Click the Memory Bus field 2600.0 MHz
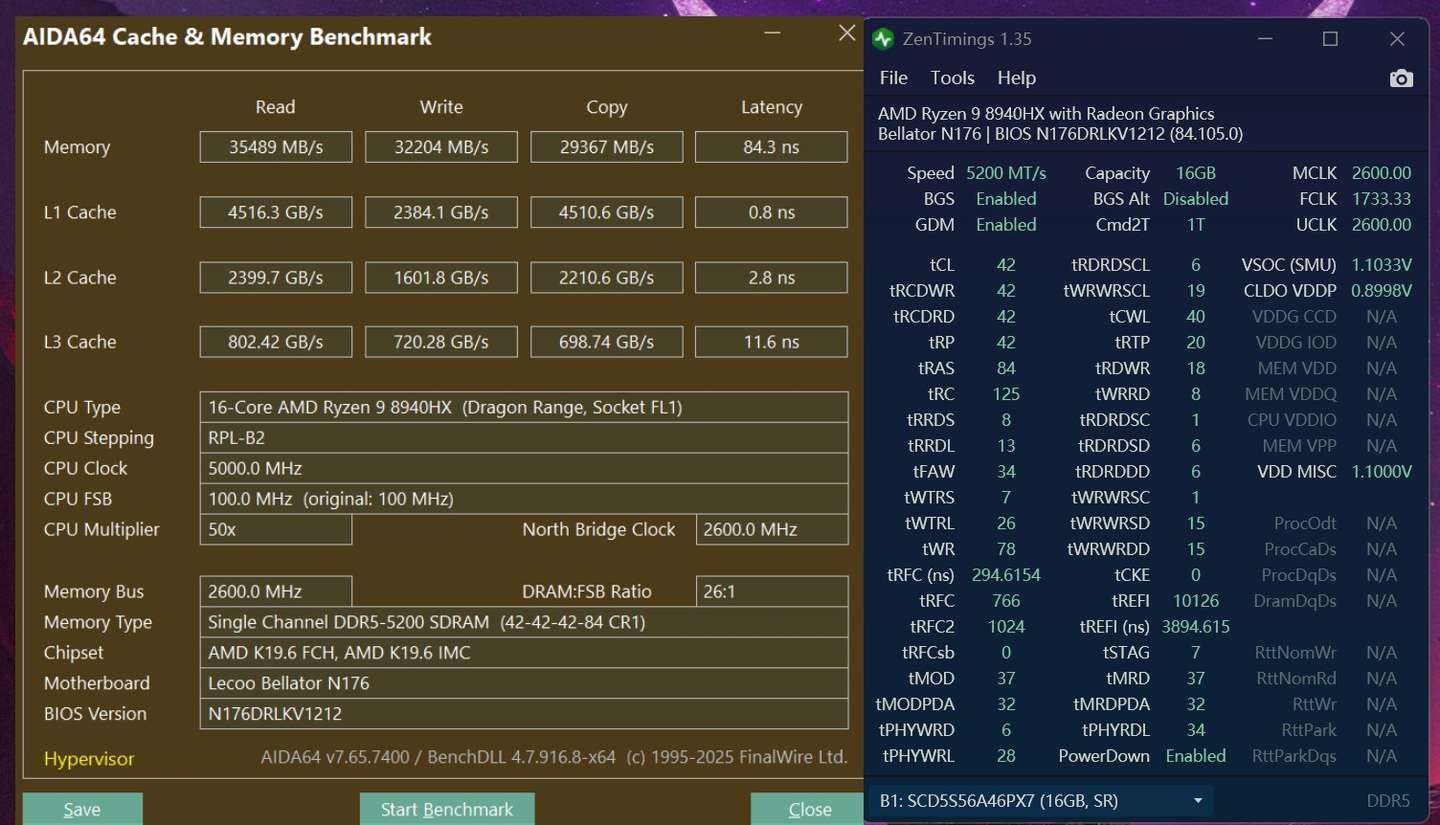This screenshot has height=825, width=1440. tap(276, 591)
